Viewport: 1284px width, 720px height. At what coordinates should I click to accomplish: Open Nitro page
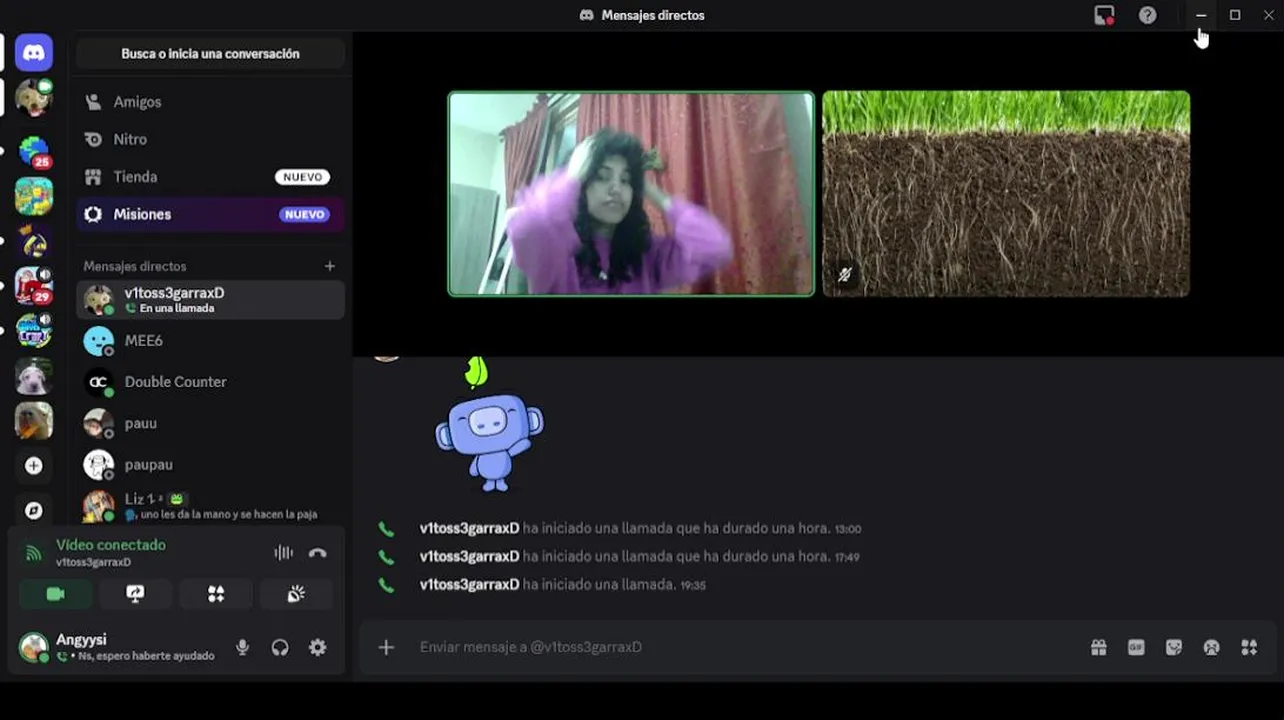click(210, 139)
